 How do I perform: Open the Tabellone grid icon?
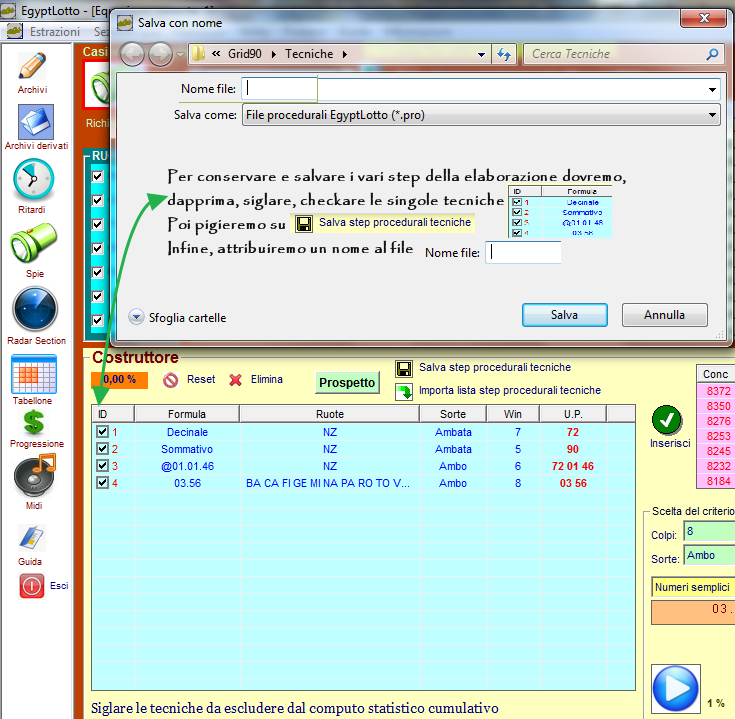pos(34,374)
